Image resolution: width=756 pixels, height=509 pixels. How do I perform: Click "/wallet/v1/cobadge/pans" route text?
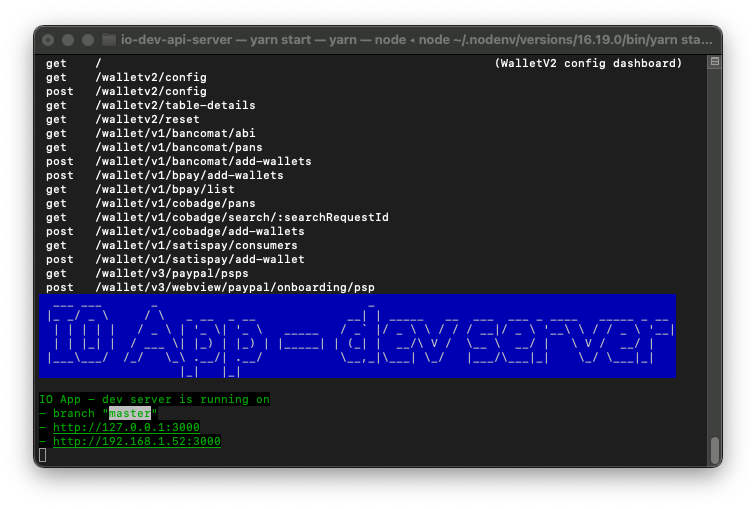coord(176,203)
